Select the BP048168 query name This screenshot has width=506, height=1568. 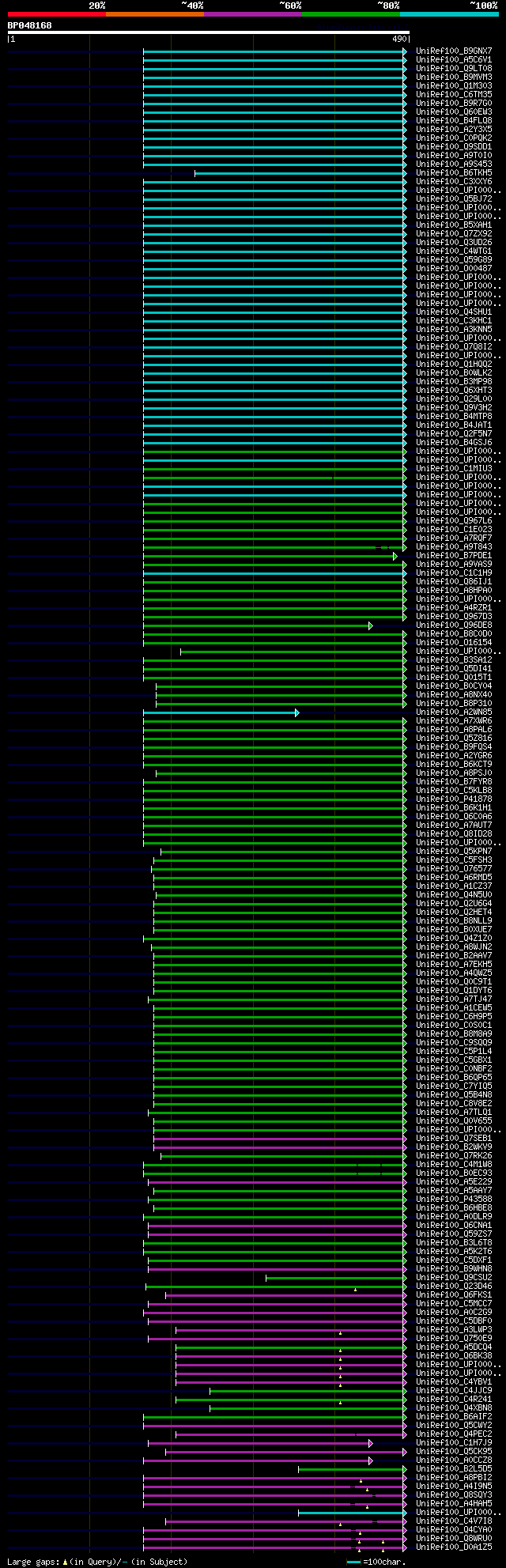pyautogui.click(x=30, y=25)
